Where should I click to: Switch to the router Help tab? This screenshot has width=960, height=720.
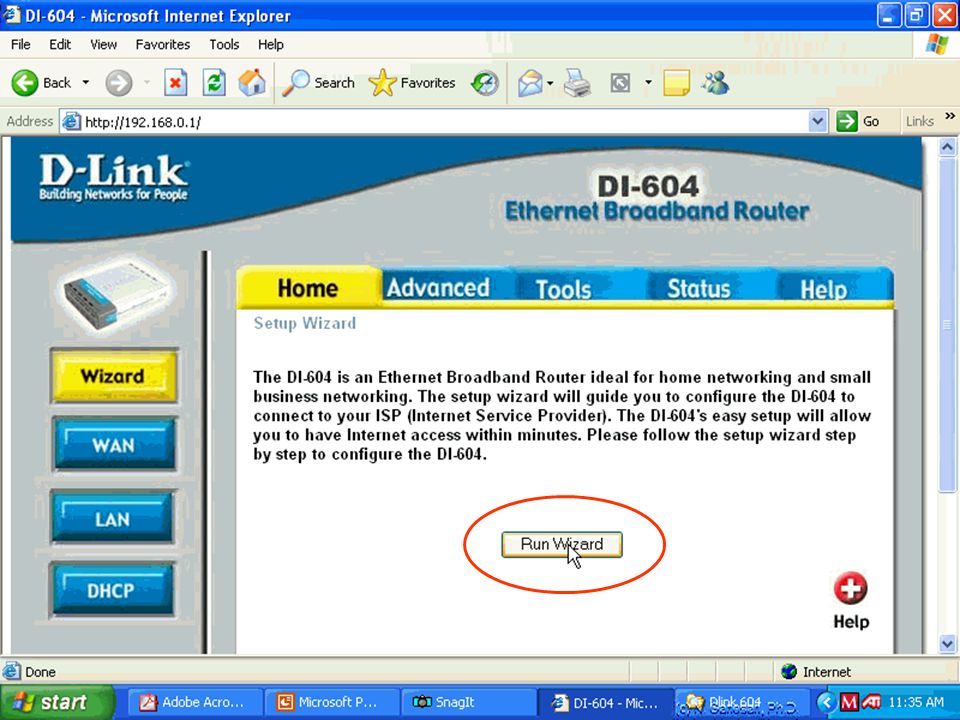[x=823, y=289]
